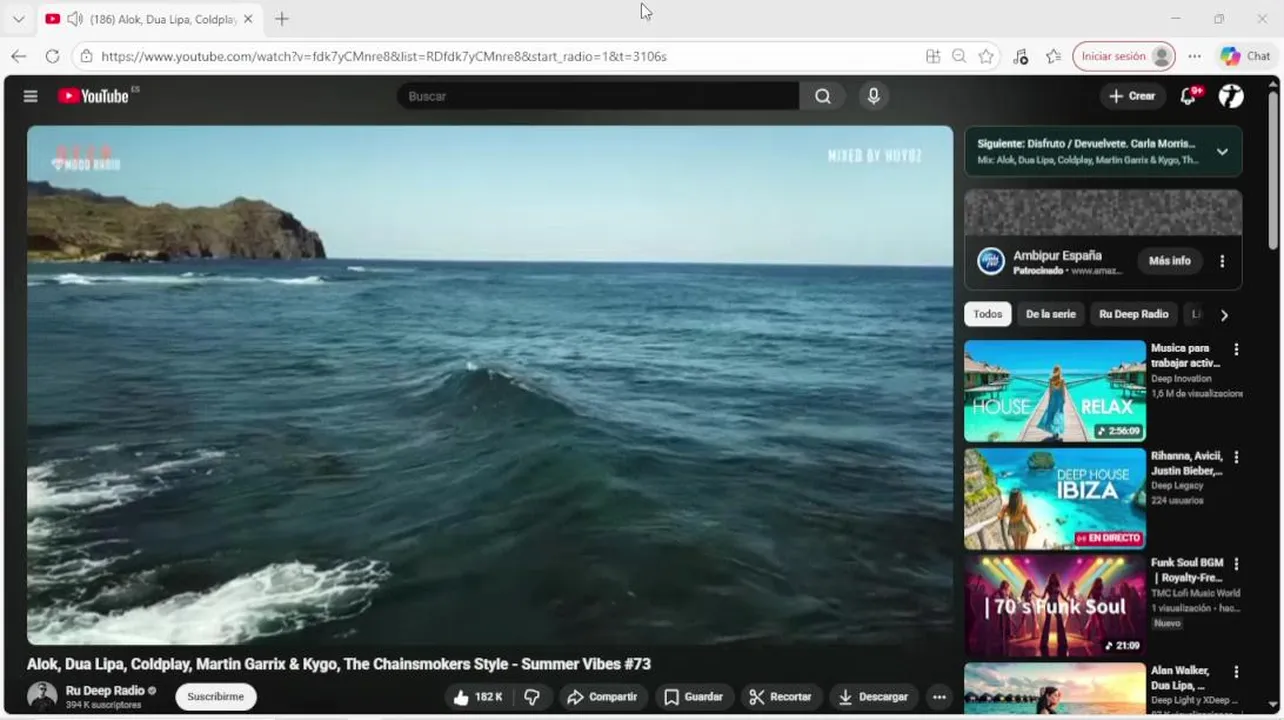1284x720 pixels.
Task: Open Copilot Chat in browser
Action: point(1245,56)
